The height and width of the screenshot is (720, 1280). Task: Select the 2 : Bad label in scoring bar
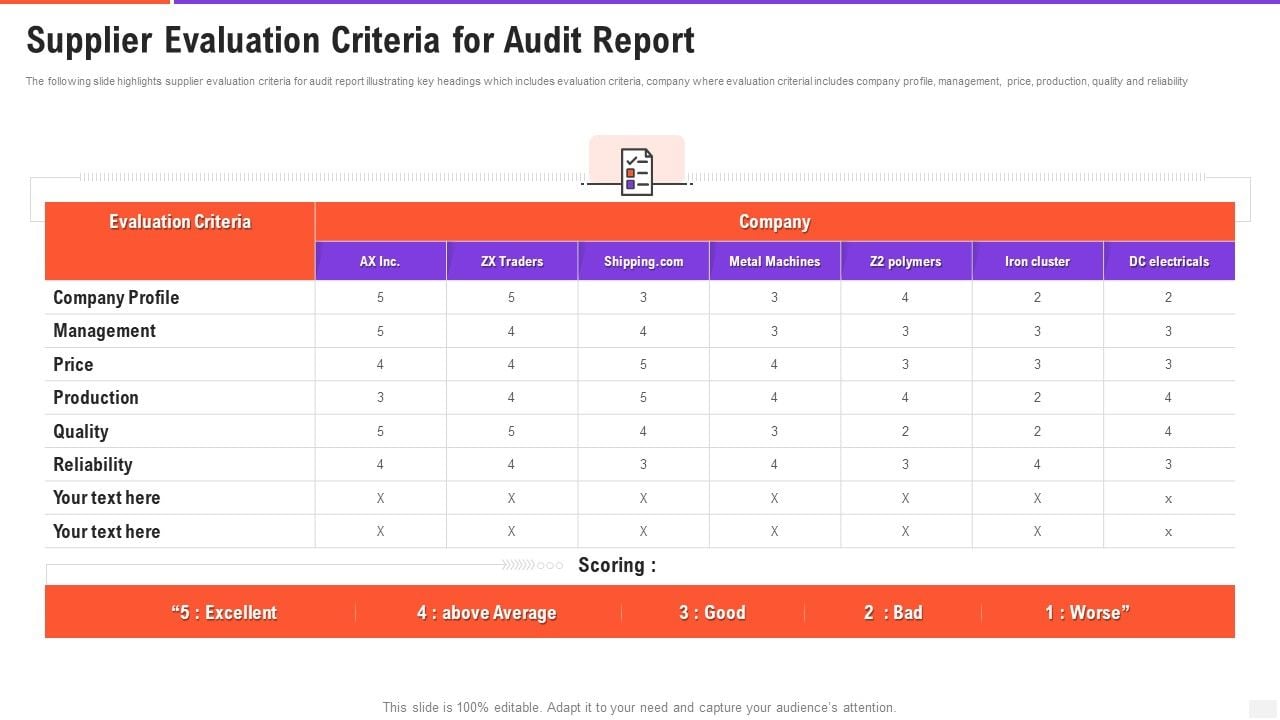pyautogui.click(x=891, y=612)
